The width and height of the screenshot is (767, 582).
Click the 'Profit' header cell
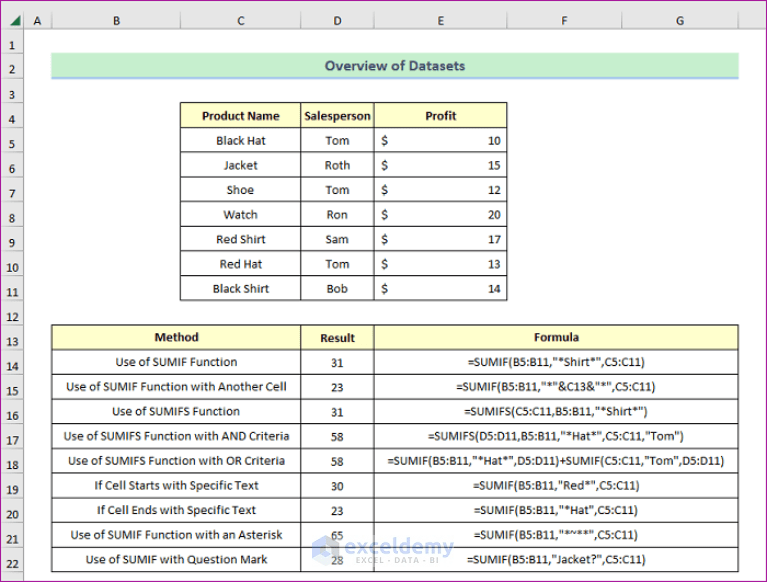coord(441,116)
